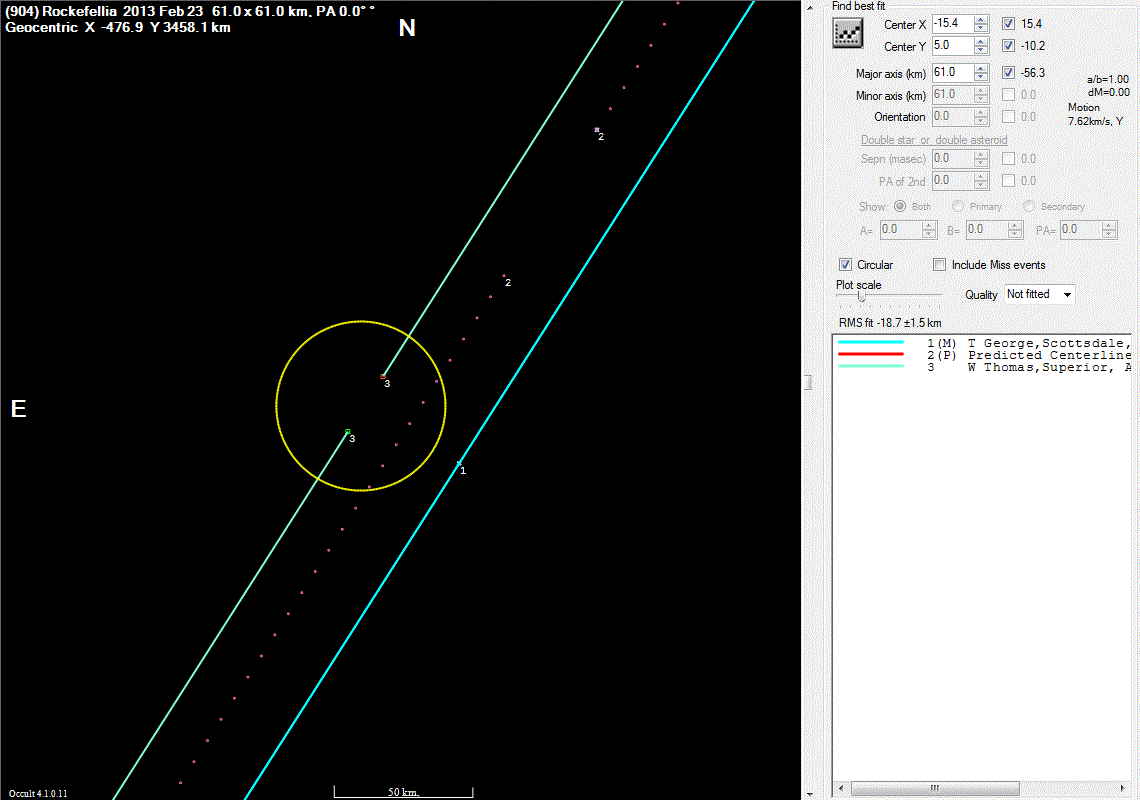Toggle the Major axis fit checkbox

[1009, 72]
